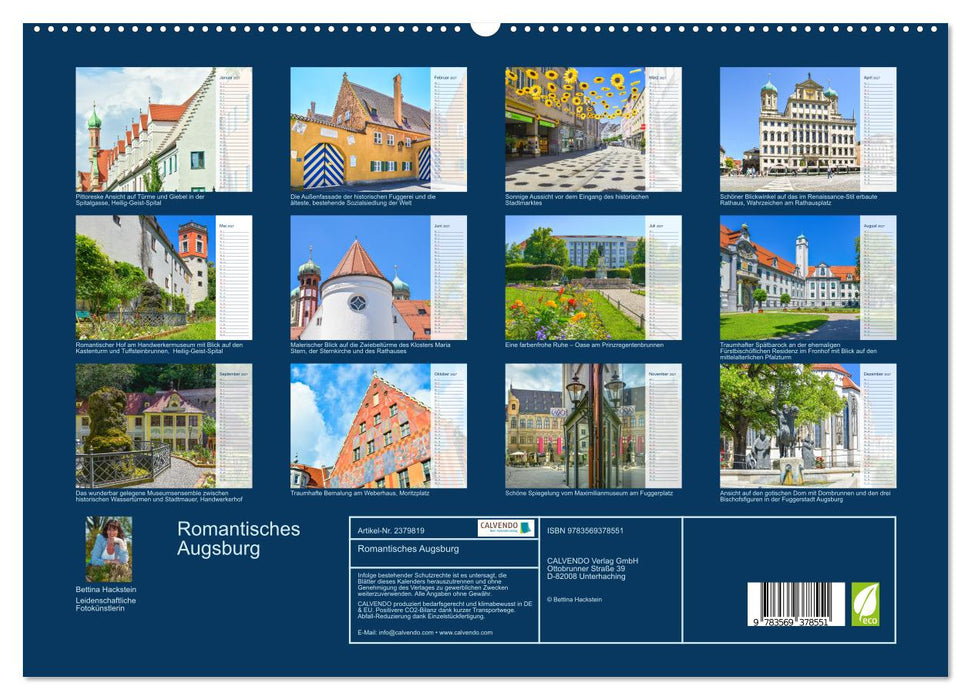Image resolution: width=971 pixels, height=700 pixels.
Task: Click caption 'Pittoreske Ansicht auf Türme und Giebel'
Action: pyautogui.click(x=141, y=199)
